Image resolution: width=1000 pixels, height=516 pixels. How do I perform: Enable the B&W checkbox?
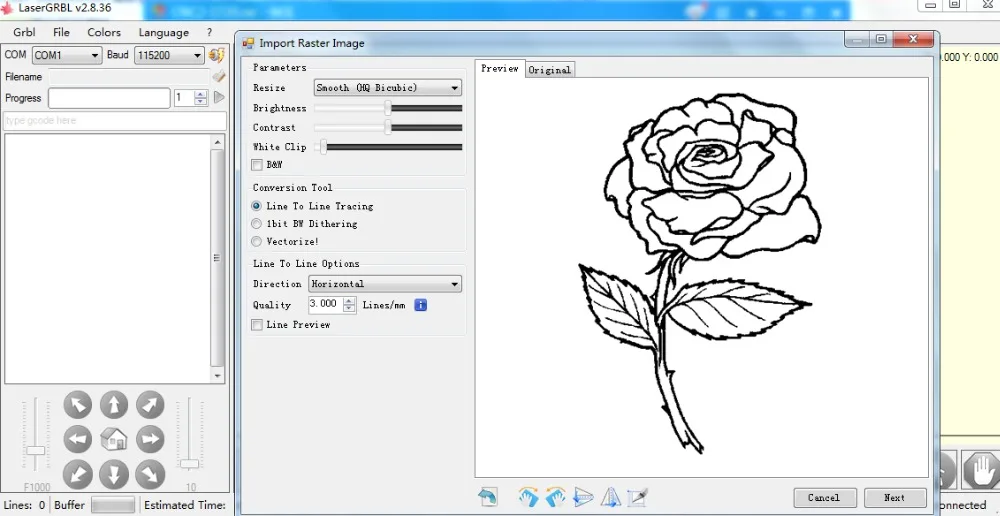tap(257, 165)
